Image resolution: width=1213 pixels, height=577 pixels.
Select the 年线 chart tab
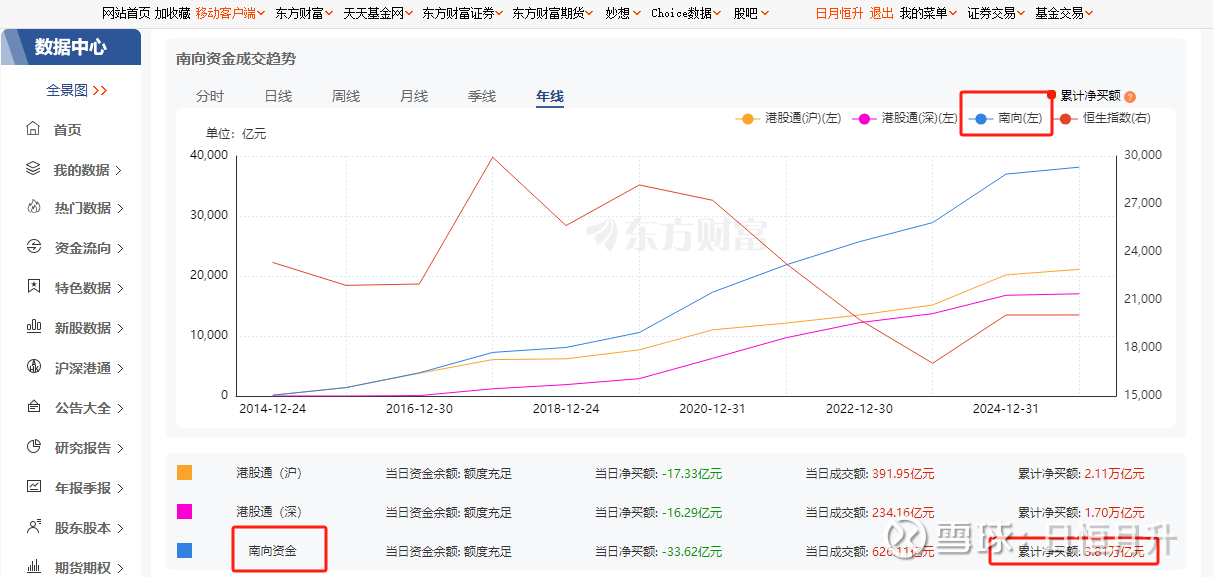click(550, 96)
